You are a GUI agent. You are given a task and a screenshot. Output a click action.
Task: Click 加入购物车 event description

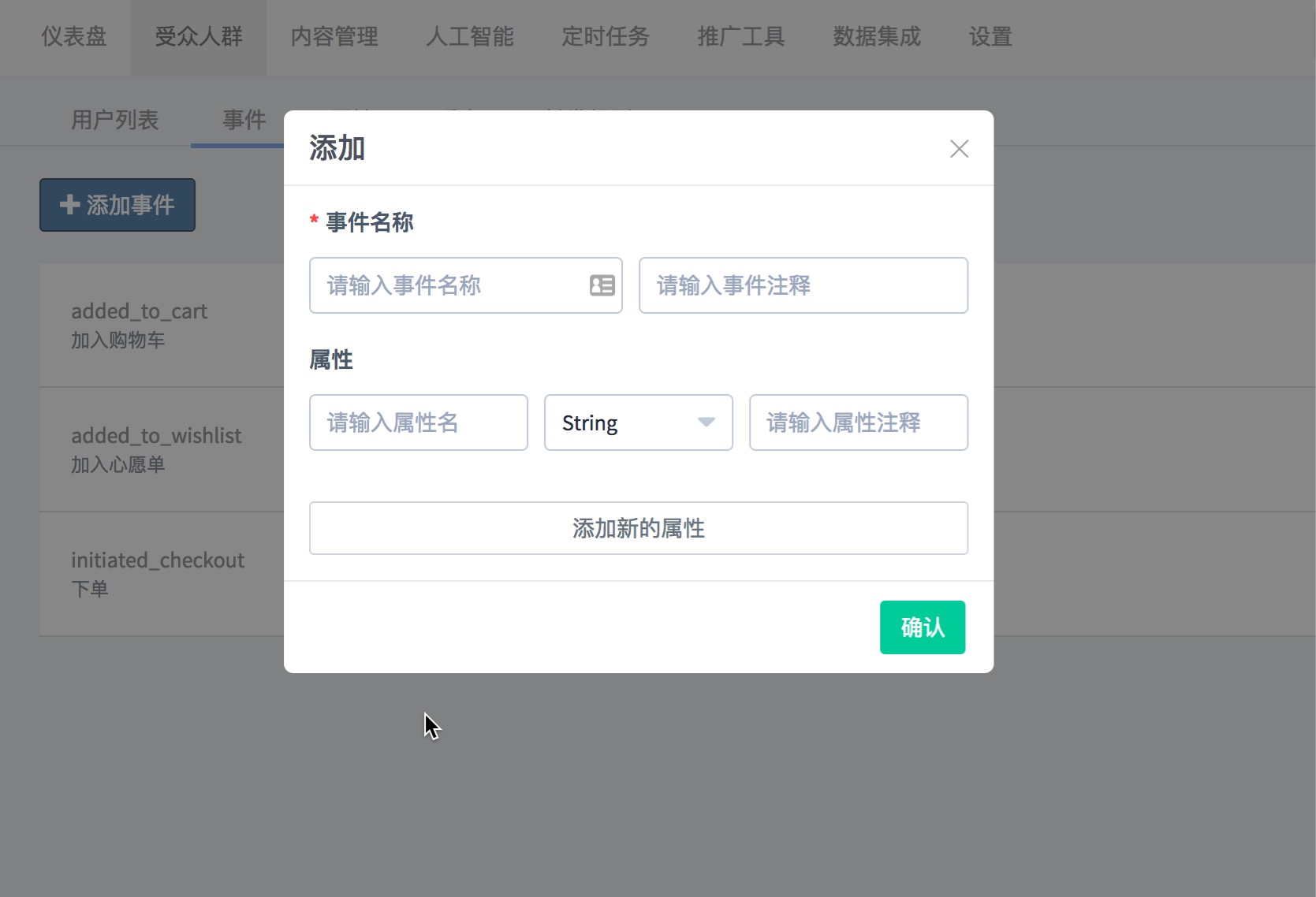click(118, 341)
